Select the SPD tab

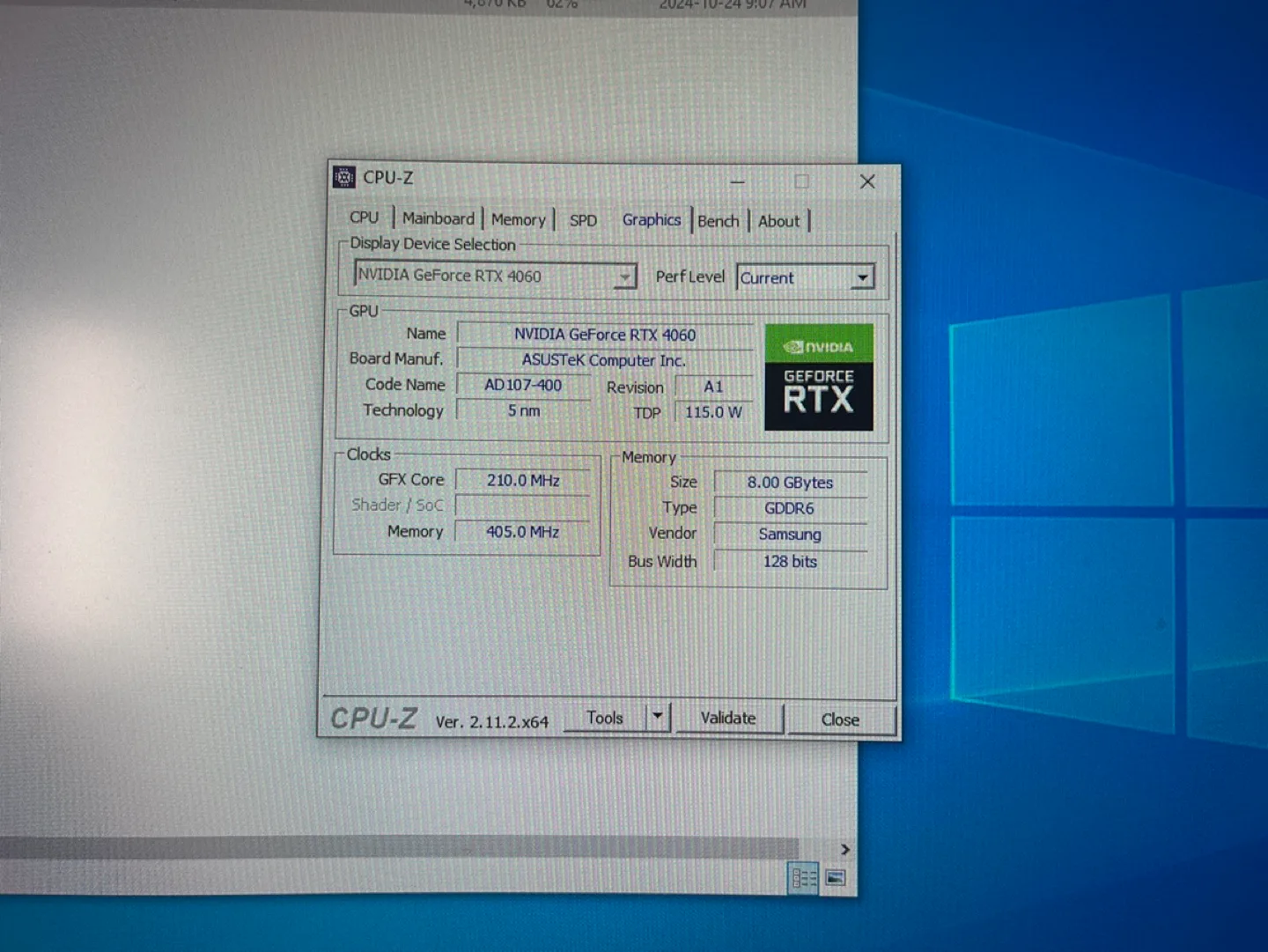pyautogui.click(x=581, y=219)
